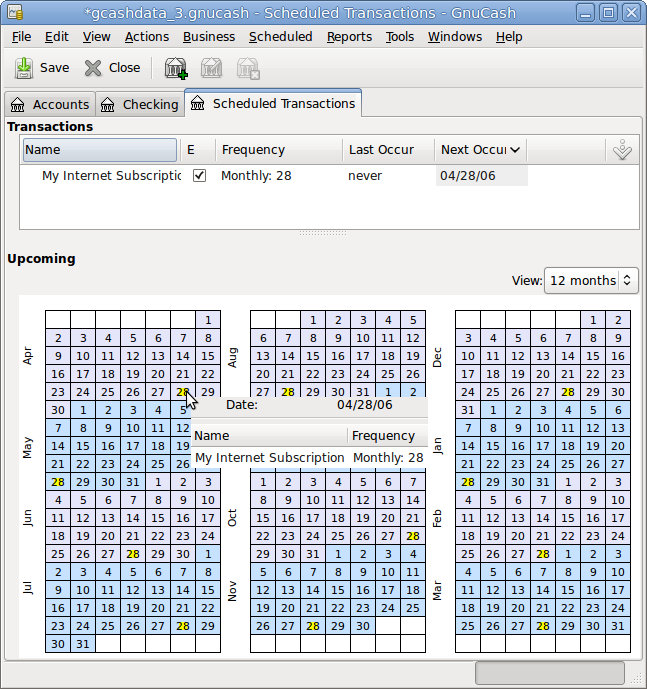
Task: Open the Scheduled menu
Action: point(280,37)
